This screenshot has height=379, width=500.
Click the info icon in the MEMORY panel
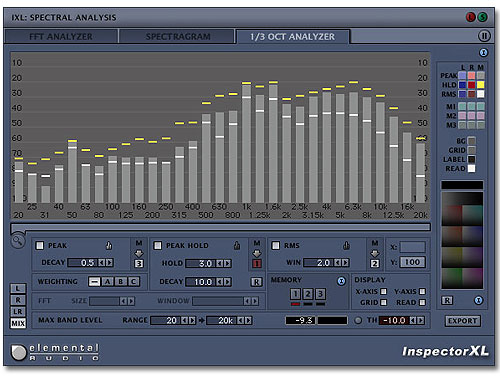tap(341, 281)
